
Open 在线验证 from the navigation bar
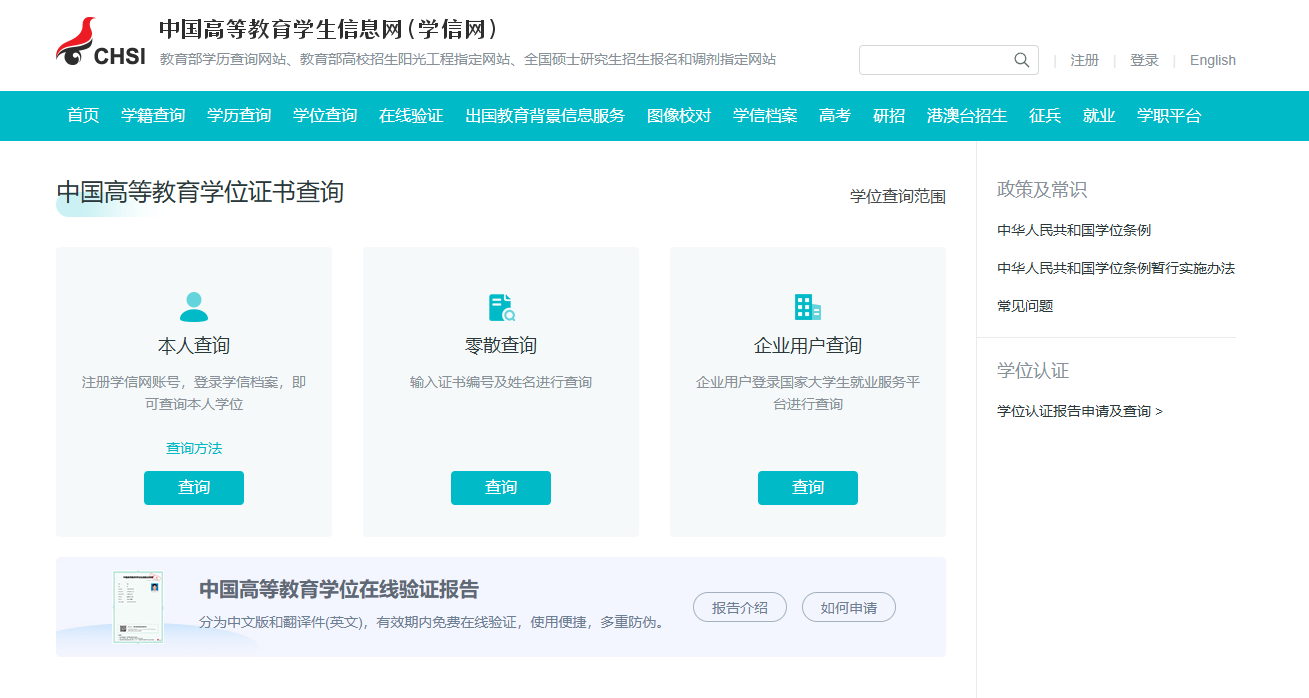[413, 115]
